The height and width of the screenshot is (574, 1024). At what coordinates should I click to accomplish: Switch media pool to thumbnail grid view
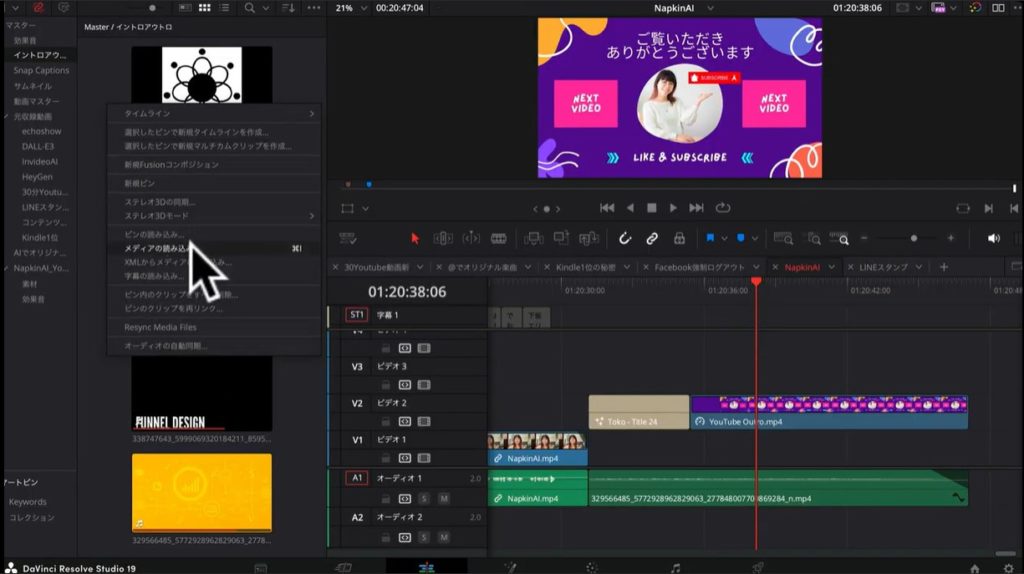[x=204, y=8]
